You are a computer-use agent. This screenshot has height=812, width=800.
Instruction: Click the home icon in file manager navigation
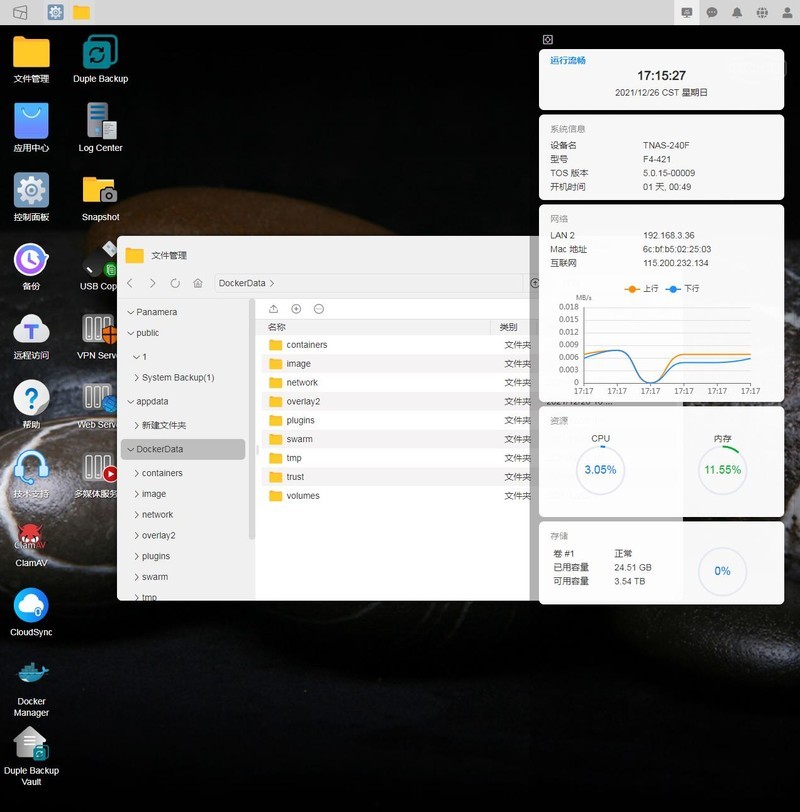(x=198, y=284)
